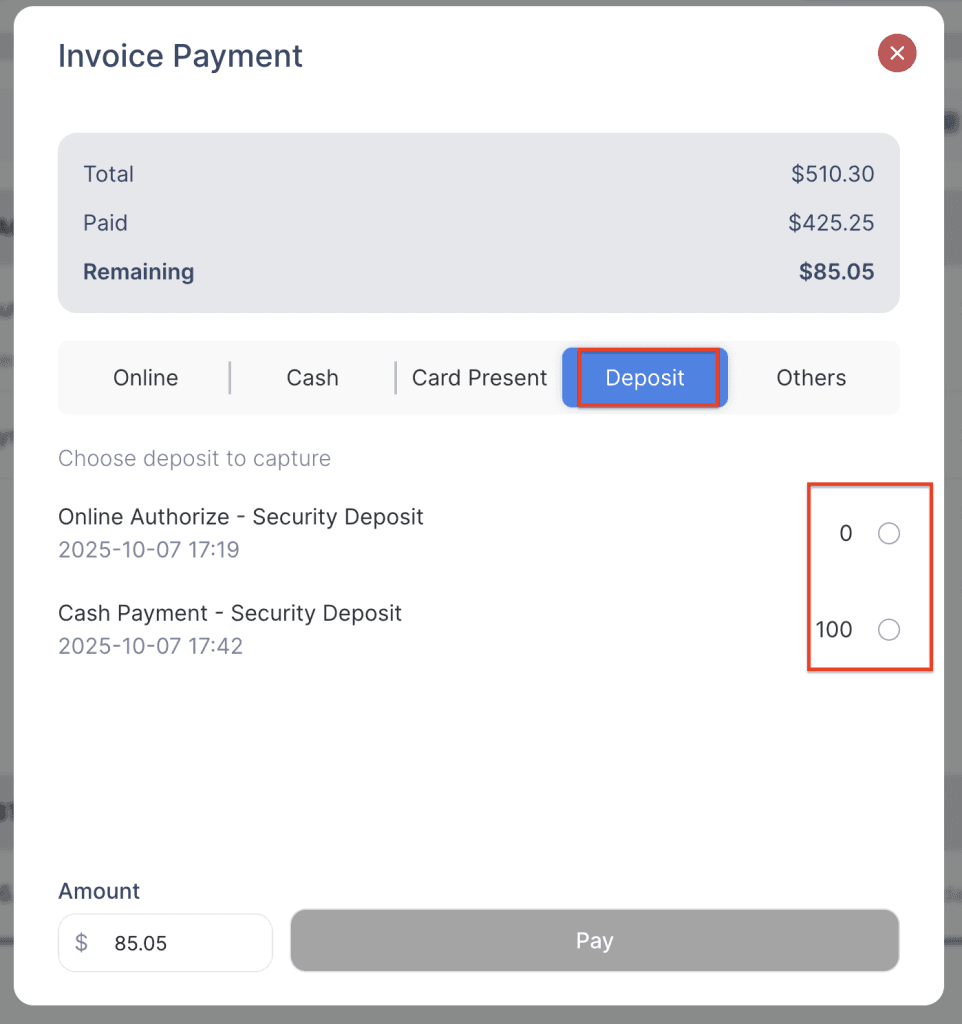This screenshot has height=1024, width=962.
Task: Click the Paid $425.25 value
Action: [x=831, y=223]
